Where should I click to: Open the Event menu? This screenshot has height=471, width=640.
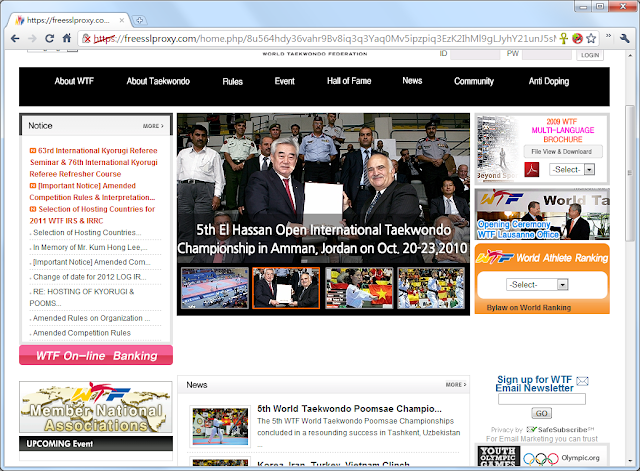[284, 81]
